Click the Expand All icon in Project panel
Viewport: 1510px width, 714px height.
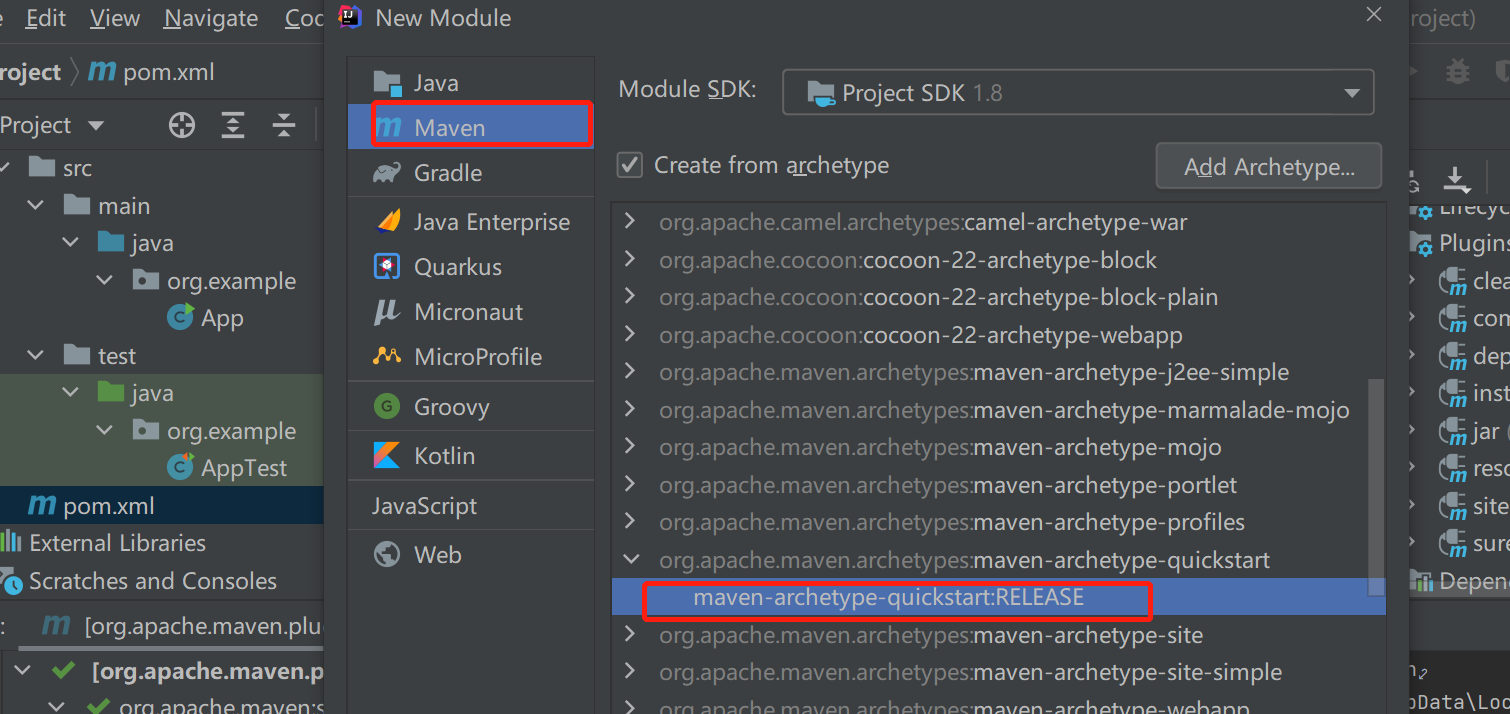[233, 125]
